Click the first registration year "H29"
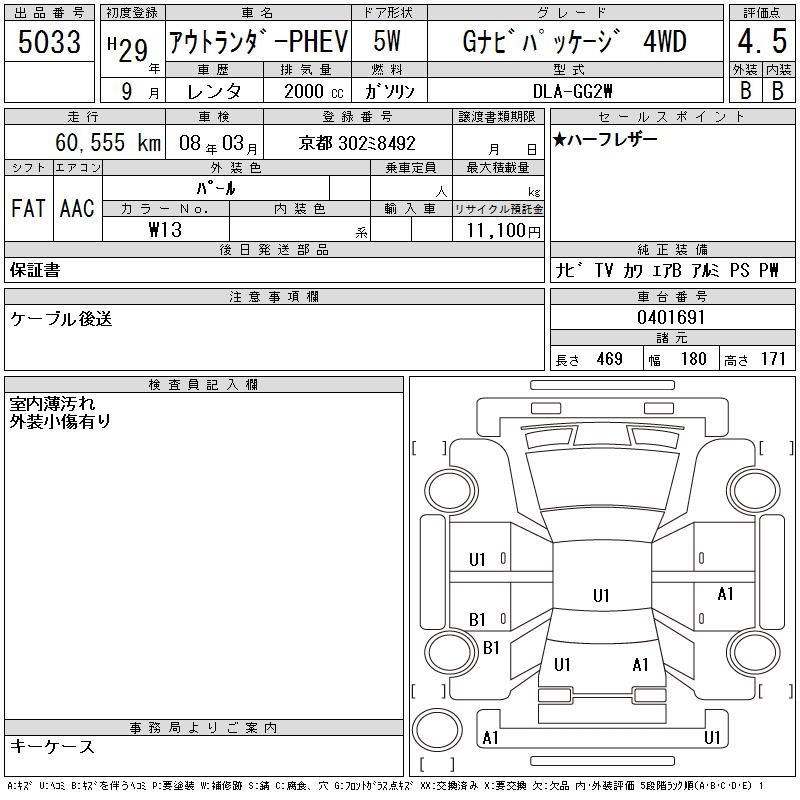 point(128,49)
